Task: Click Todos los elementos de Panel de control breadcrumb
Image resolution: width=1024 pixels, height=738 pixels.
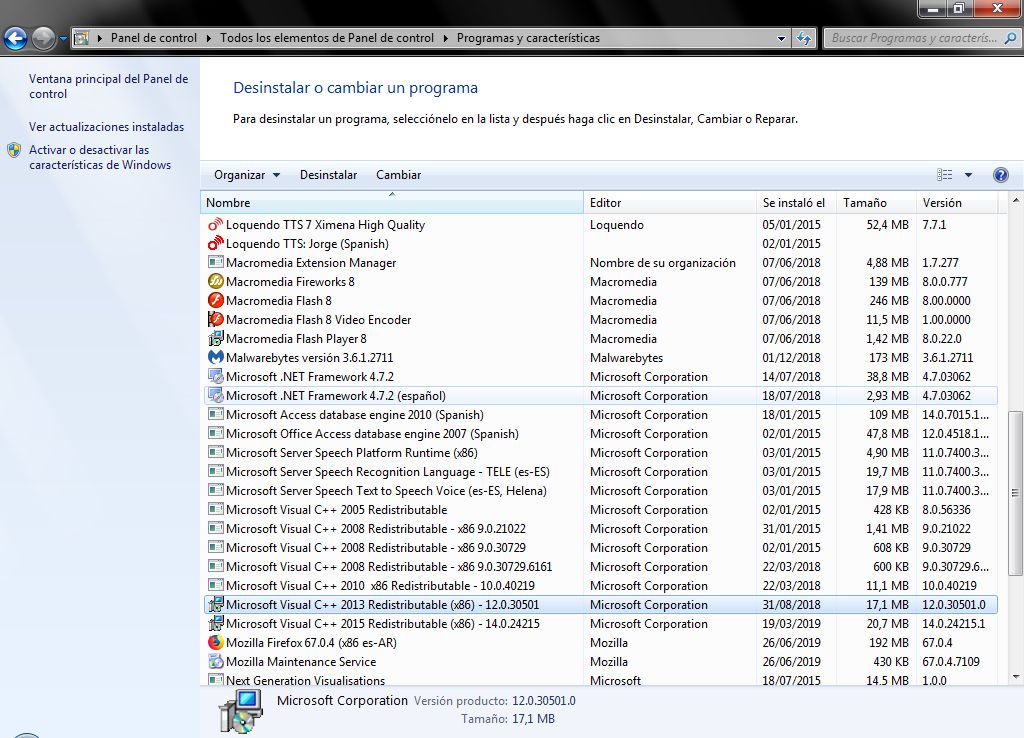Action: pos(327,38)
